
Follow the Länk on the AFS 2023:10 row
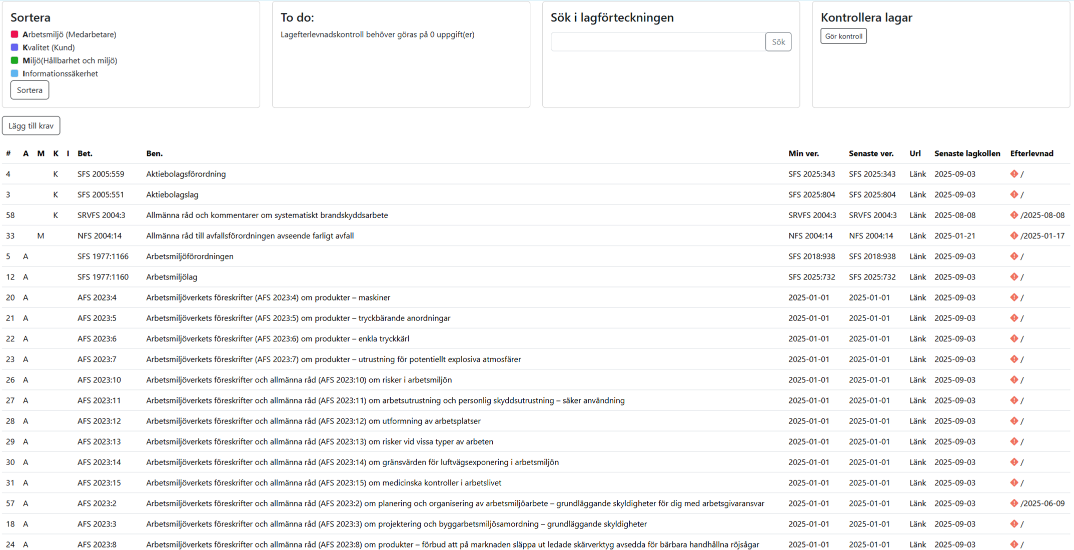(916, 380)
